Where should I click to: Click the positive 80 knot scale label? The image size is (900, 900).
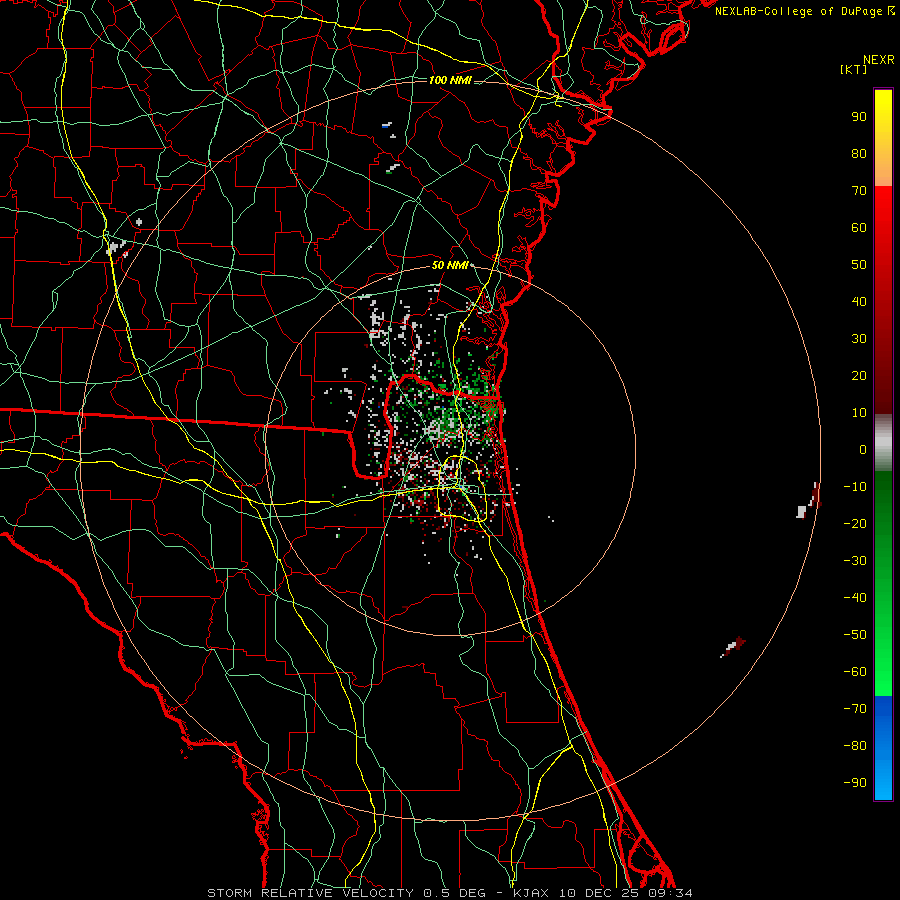859,153
